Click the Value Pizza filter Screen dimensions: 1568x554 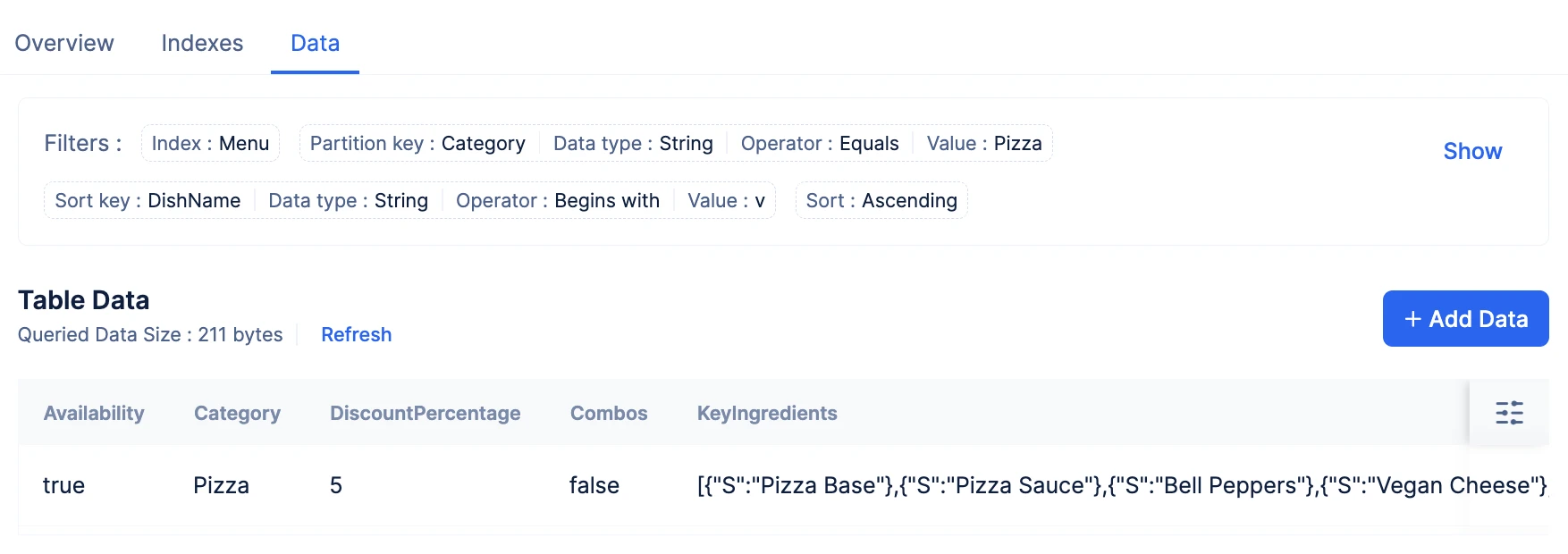[984, 143]
